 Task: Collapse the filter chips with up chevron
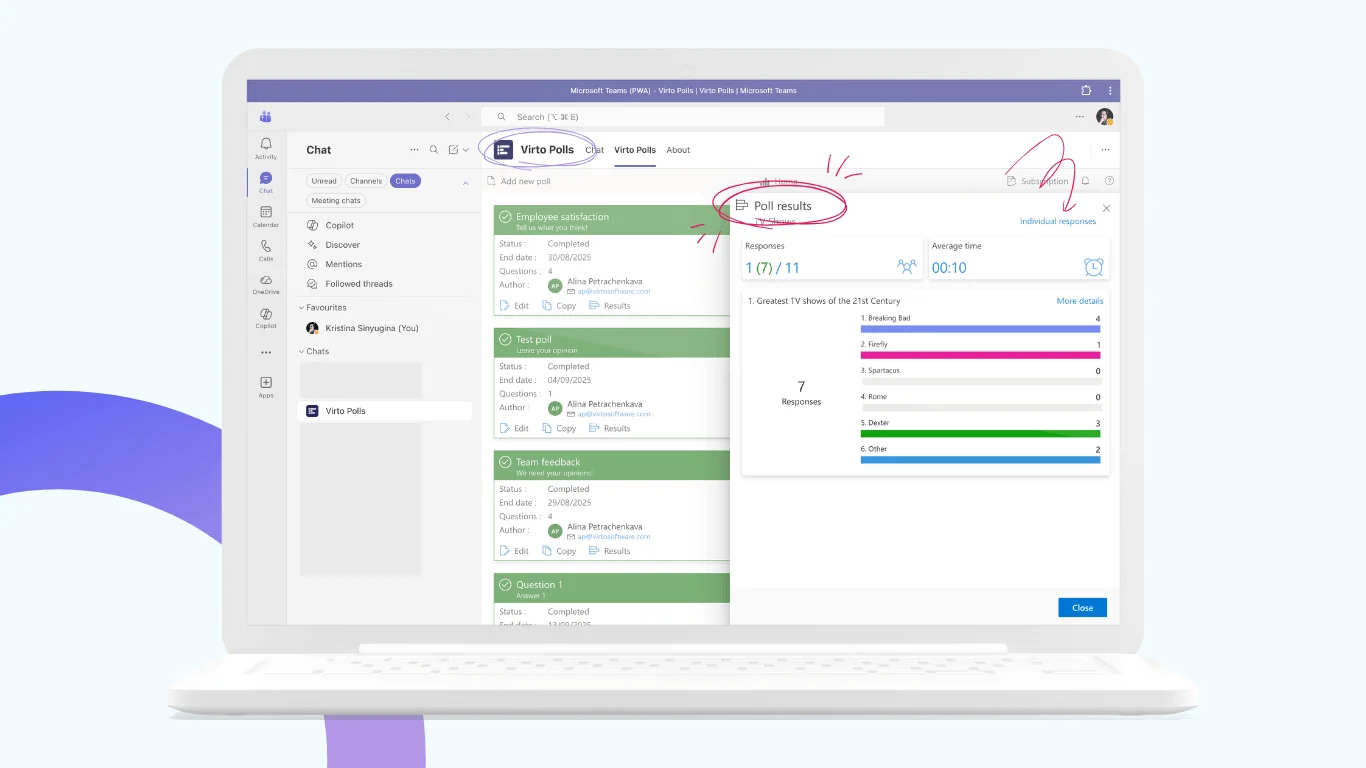[x=465, y=183]
